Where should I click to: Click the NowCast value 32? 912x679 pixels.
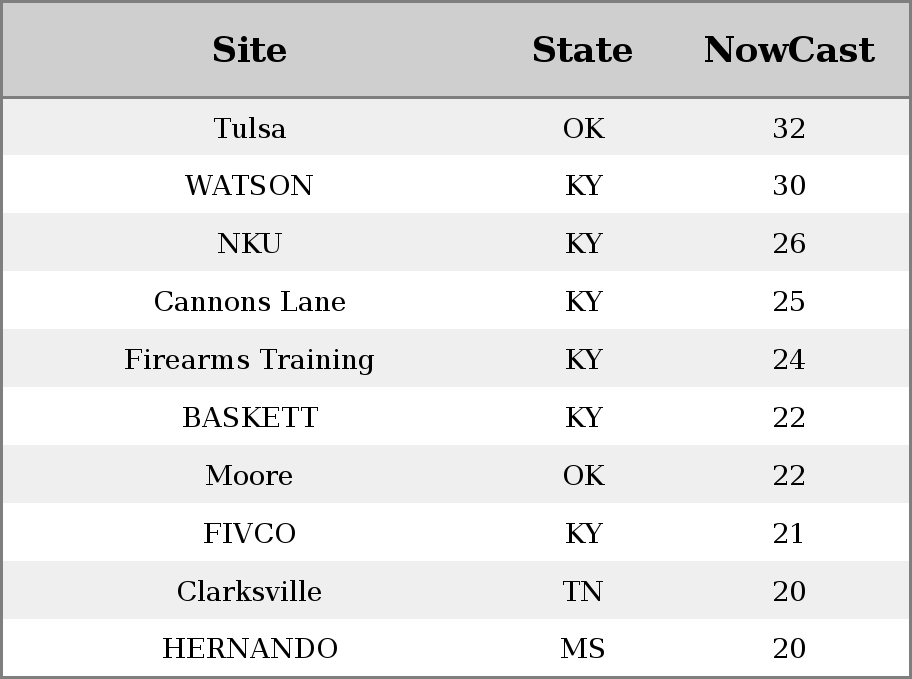(x=789, y=128)
